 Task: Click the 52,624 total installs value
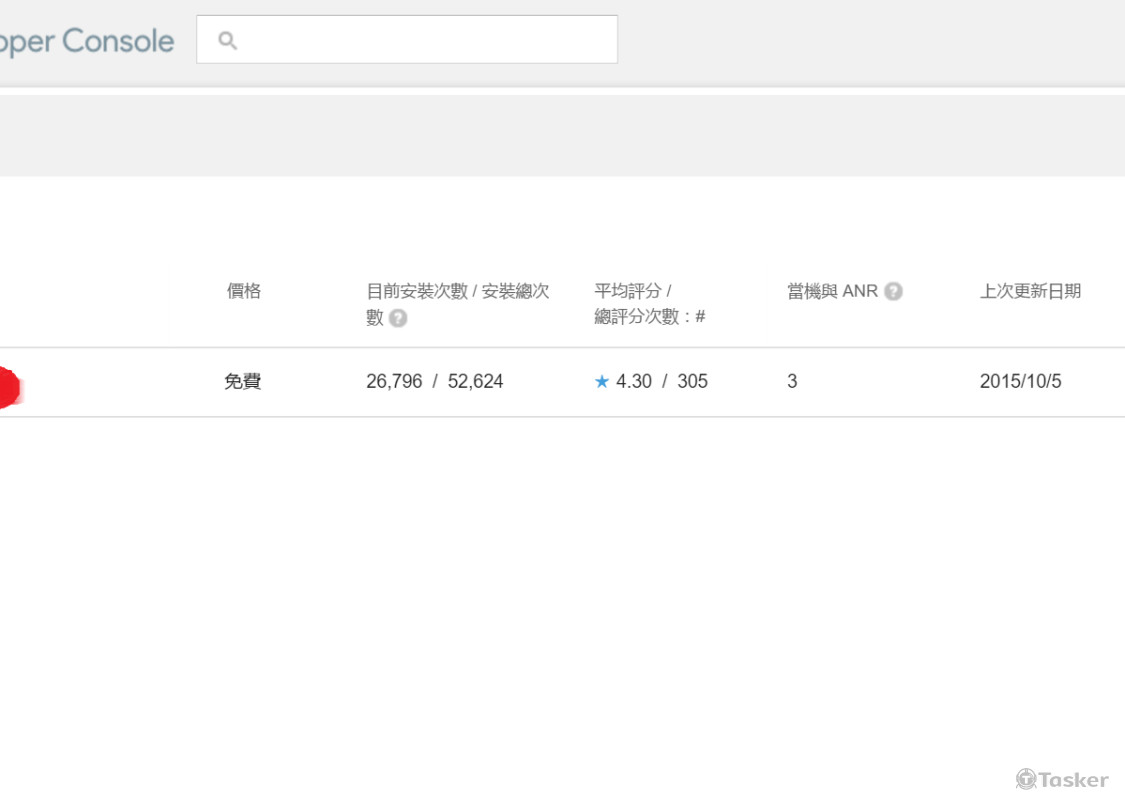pos(475,381)
